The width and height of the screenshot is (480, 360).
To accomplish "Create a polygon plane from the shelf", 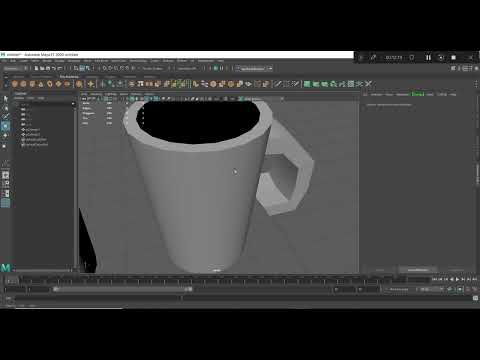I will click(58, 84).
